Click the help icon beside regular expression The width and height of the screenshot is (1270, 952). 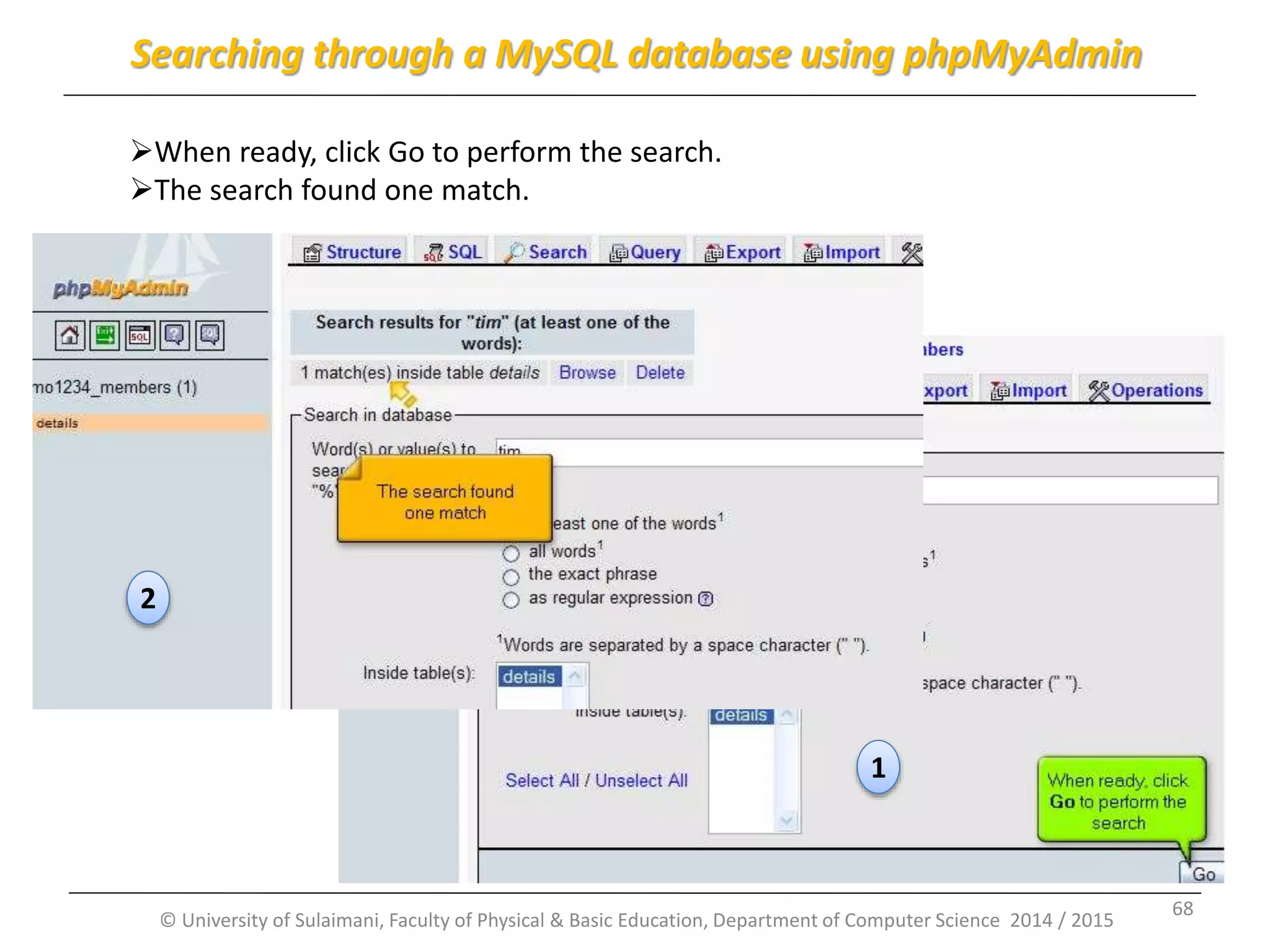(706, 599)
